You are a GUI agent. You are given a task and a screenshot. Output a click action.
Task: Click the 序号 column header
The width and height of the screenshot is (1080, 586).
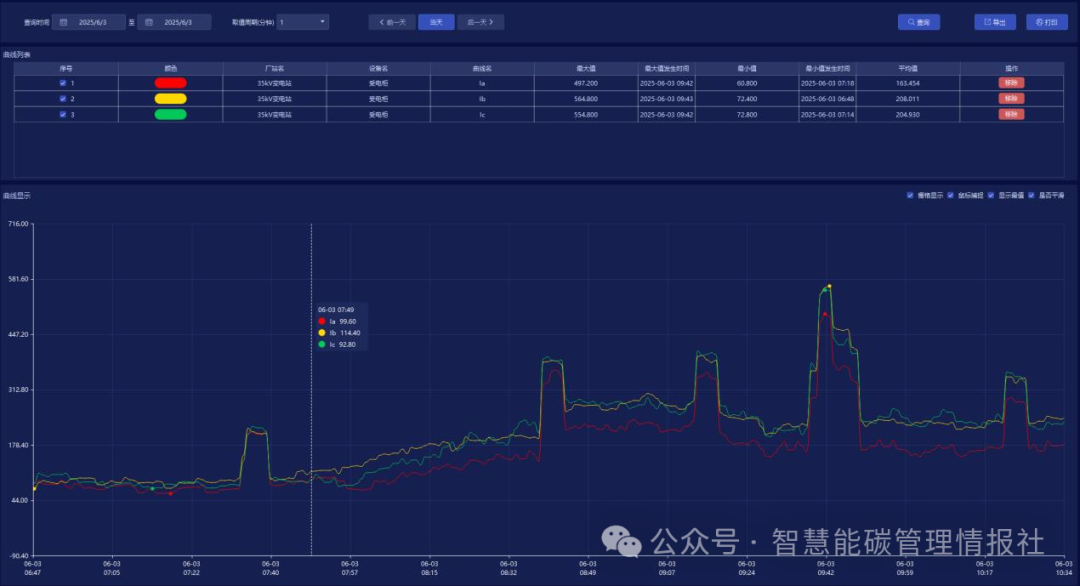point(66,68)
